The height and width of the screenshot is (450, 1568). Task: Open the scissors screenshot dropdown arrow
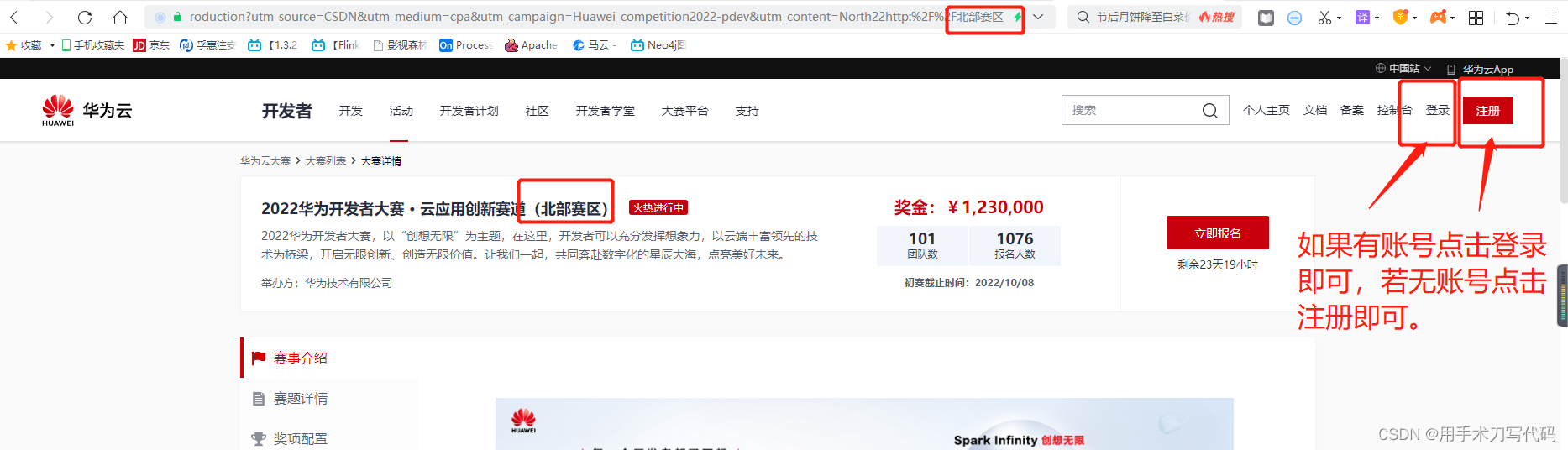1339,18
